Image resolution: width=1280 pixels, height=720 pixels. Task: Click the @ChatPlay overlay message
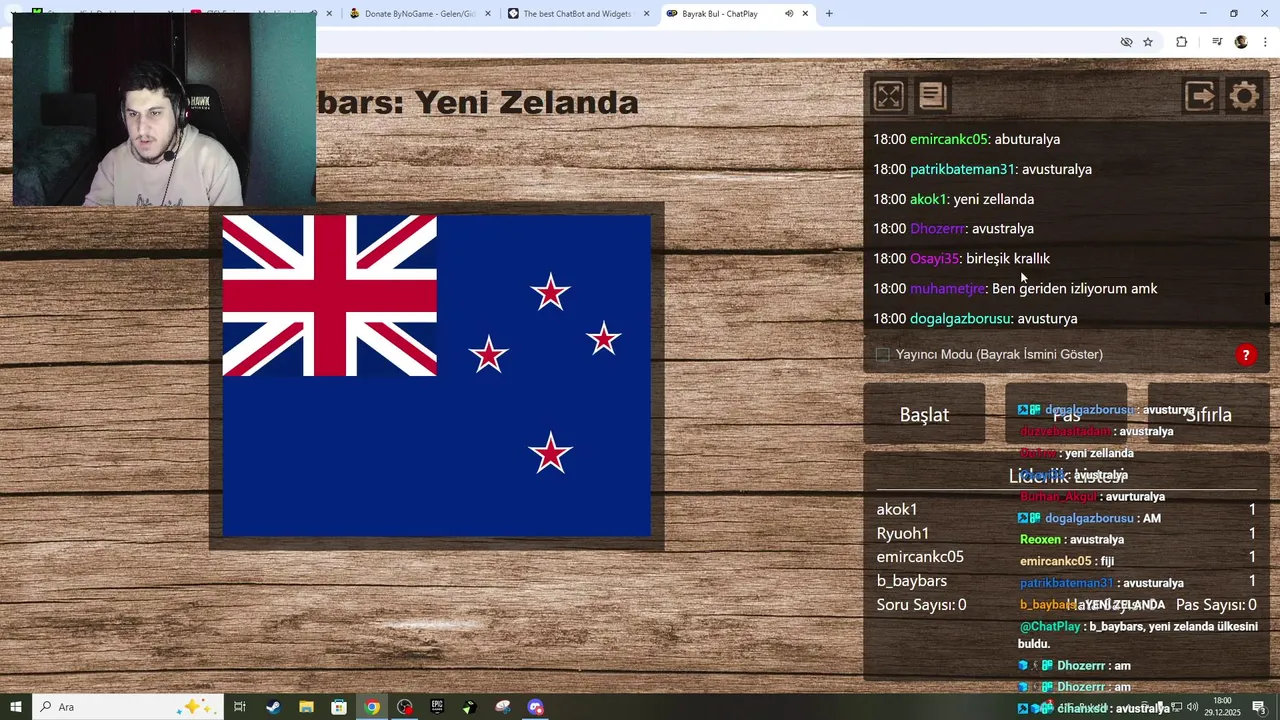[1138, 635]
